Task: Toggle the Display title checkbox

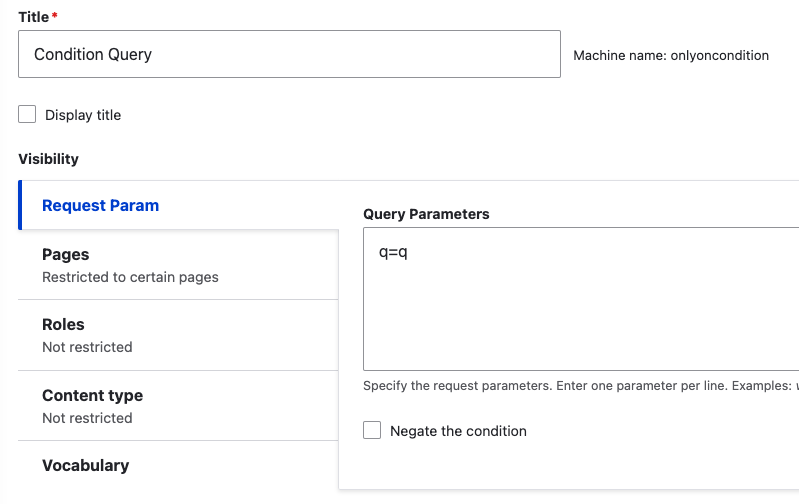Action: coord(27,114)
